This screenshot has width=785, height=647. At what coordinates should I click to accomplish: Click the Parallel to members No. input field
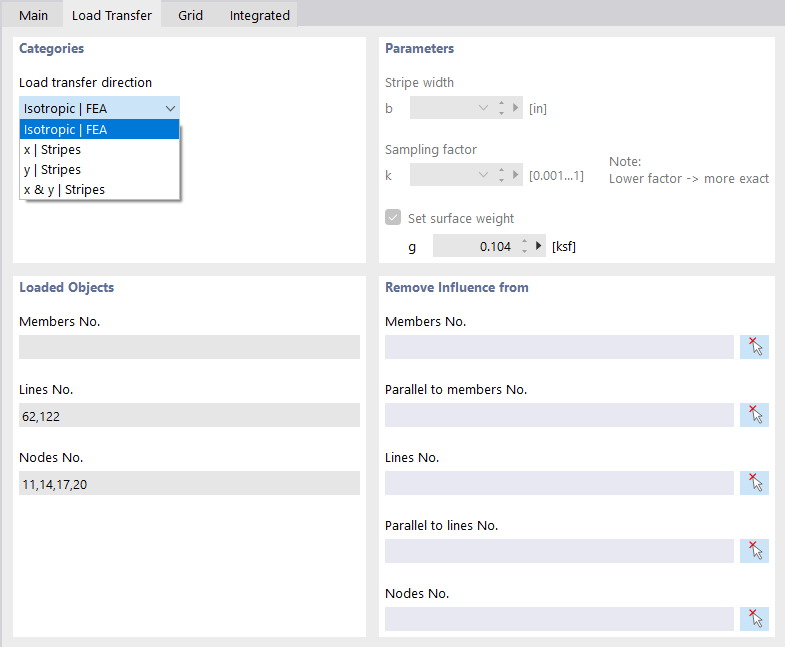tap(559, 415)
